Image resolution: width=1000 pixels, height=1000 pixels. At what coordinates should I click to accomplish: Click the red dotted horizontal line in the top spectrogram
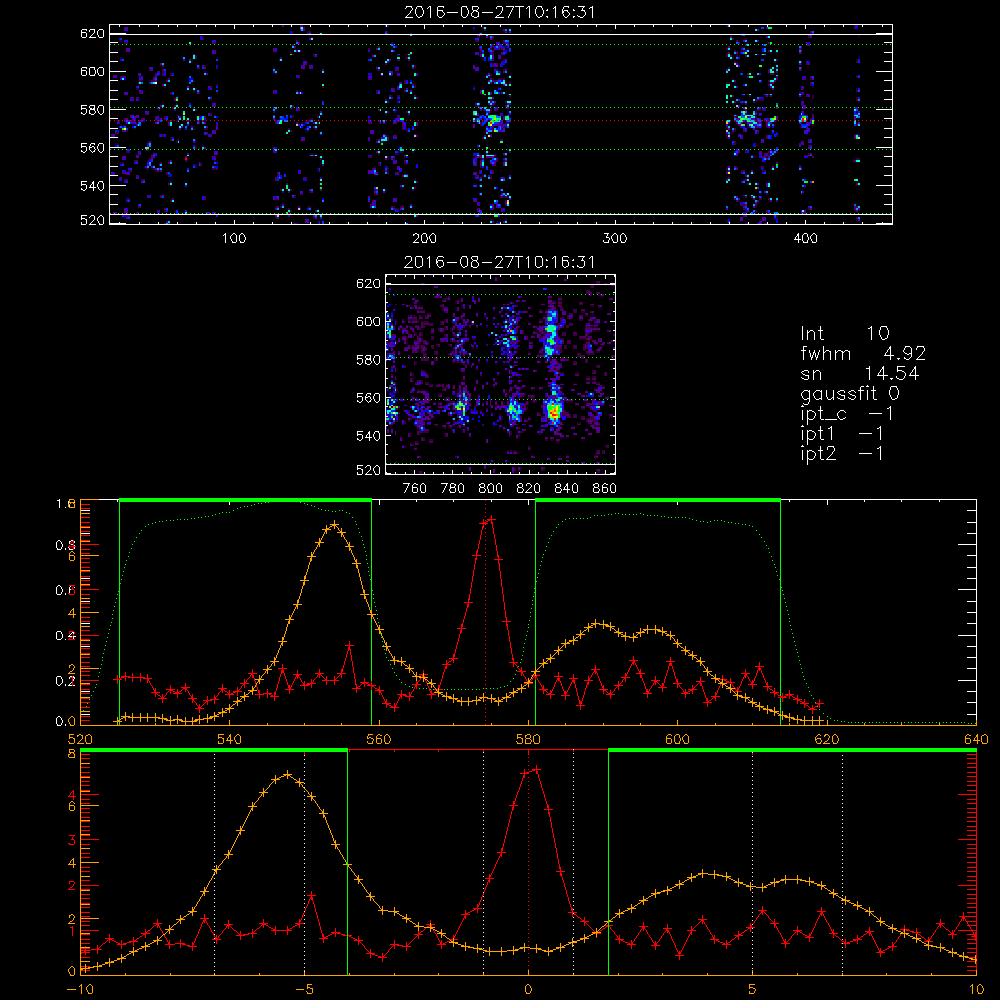coord(501,120)
